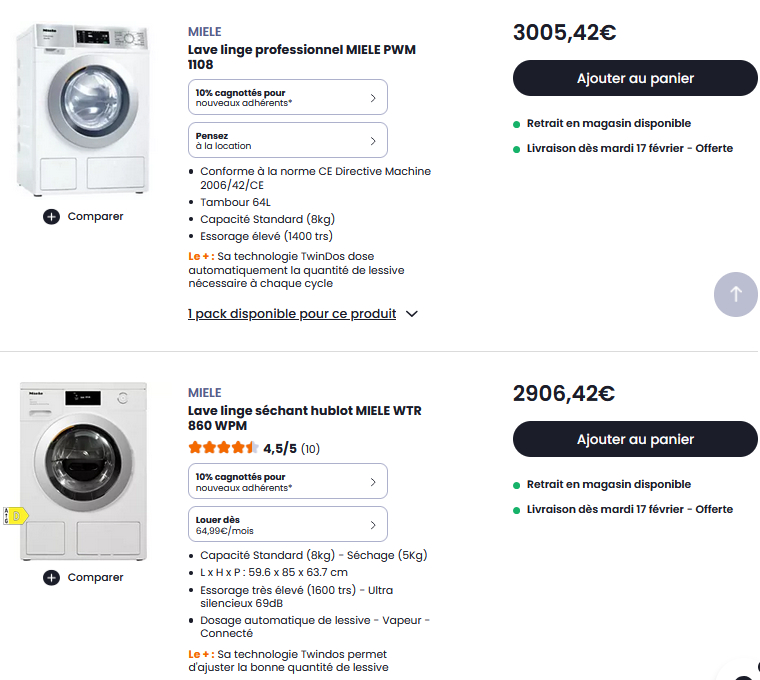Screen dimensions: 760x680
Task: Click the PWM 1108 washing machine image
Action: (x=84, y=108)
